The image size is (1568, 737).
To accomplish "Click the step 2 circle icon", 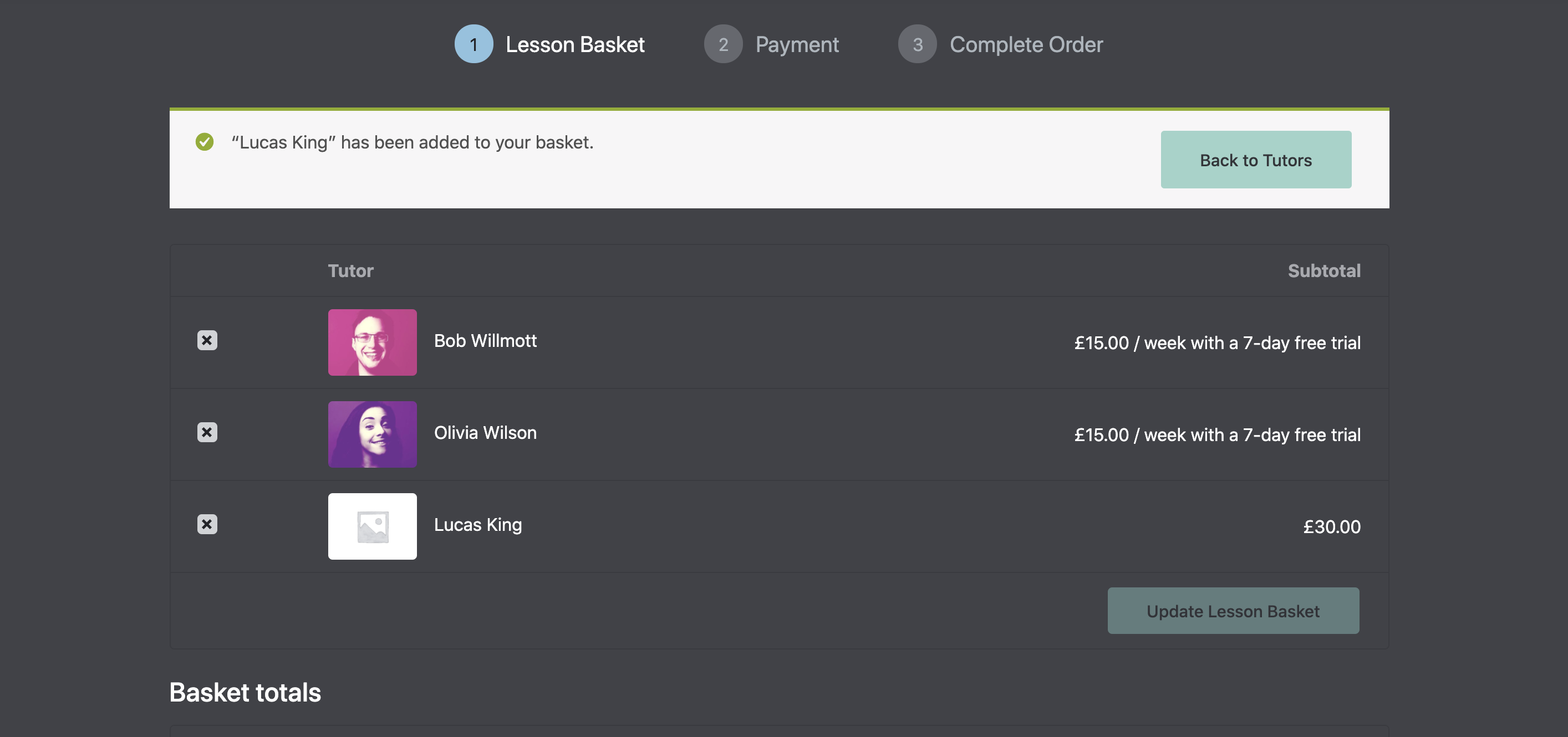I will pyautogui.click(x=723, y=44).
